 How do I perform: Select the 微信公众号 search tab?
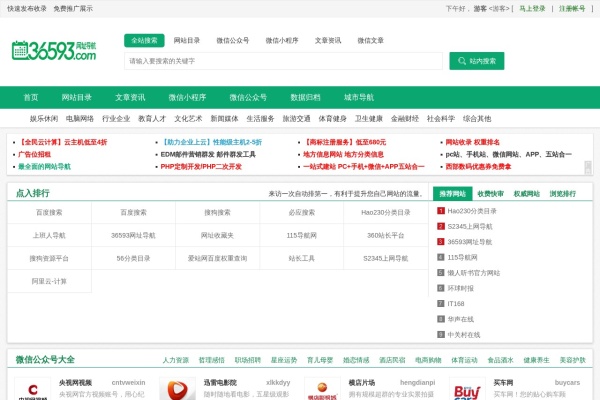[x=233, y=40]
